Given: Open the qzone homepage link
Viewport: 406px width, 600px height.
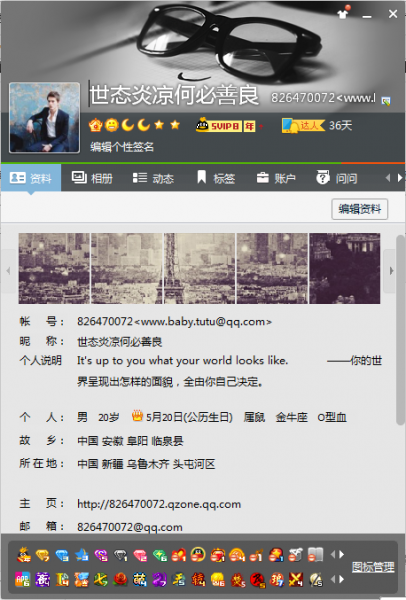Looking at the screenshot, I should click(159, 504).
